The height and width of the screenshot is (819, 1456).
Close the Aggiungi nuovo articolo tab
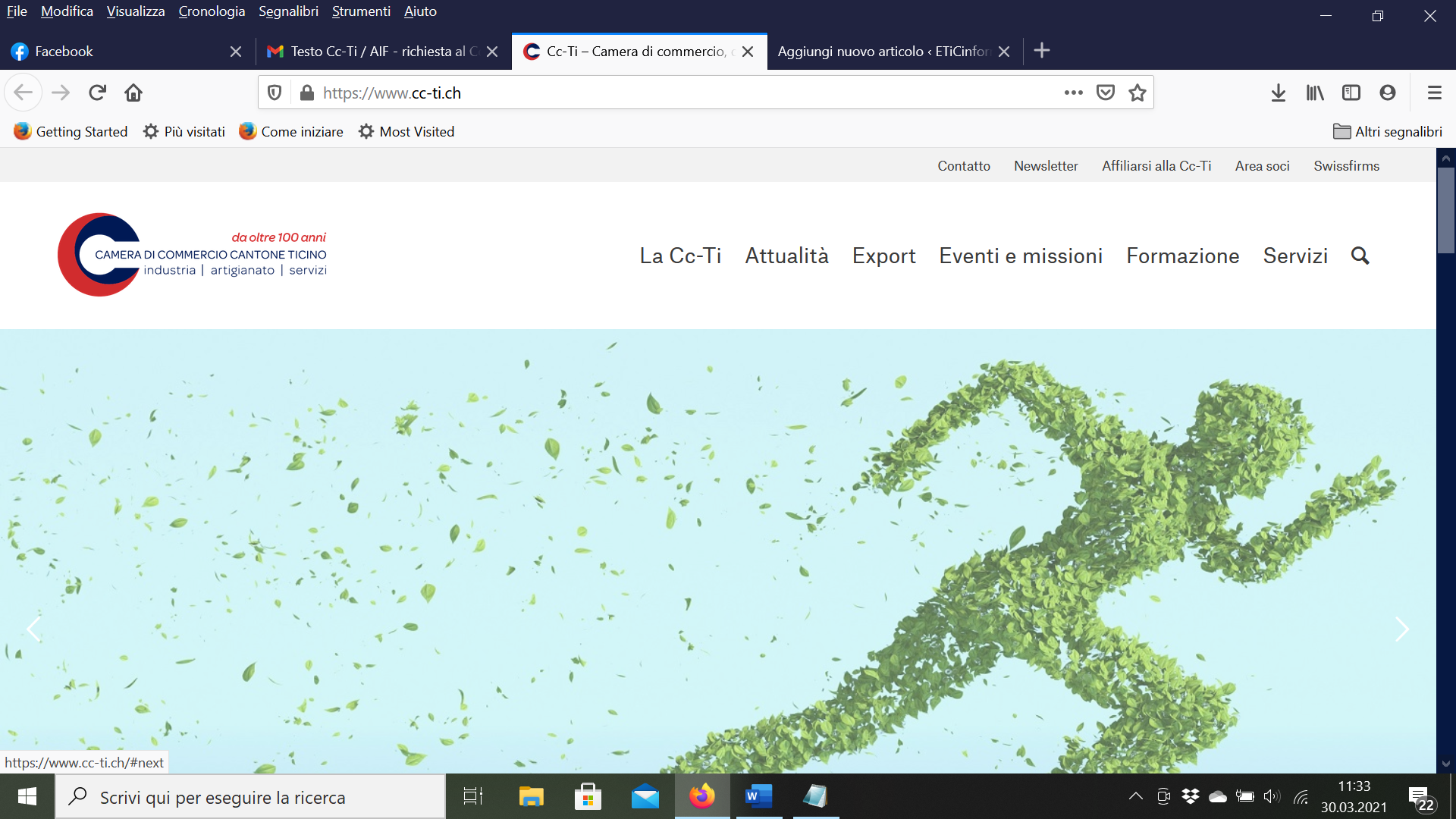(1004, 52)
